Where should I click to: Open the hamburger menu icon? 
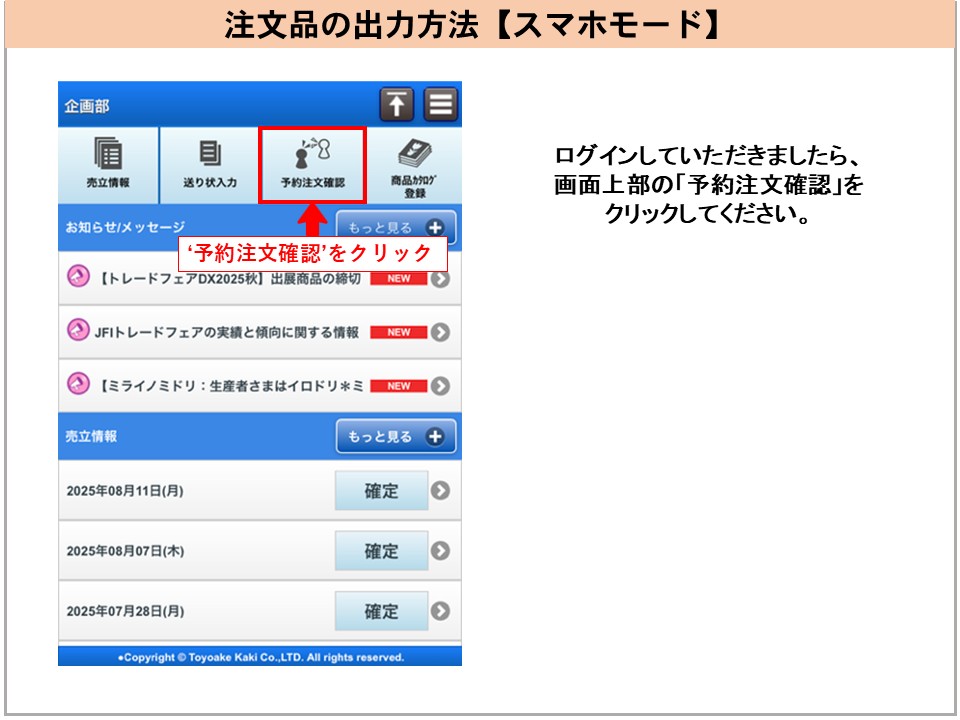pyautogui.click(x=440, y=105)
